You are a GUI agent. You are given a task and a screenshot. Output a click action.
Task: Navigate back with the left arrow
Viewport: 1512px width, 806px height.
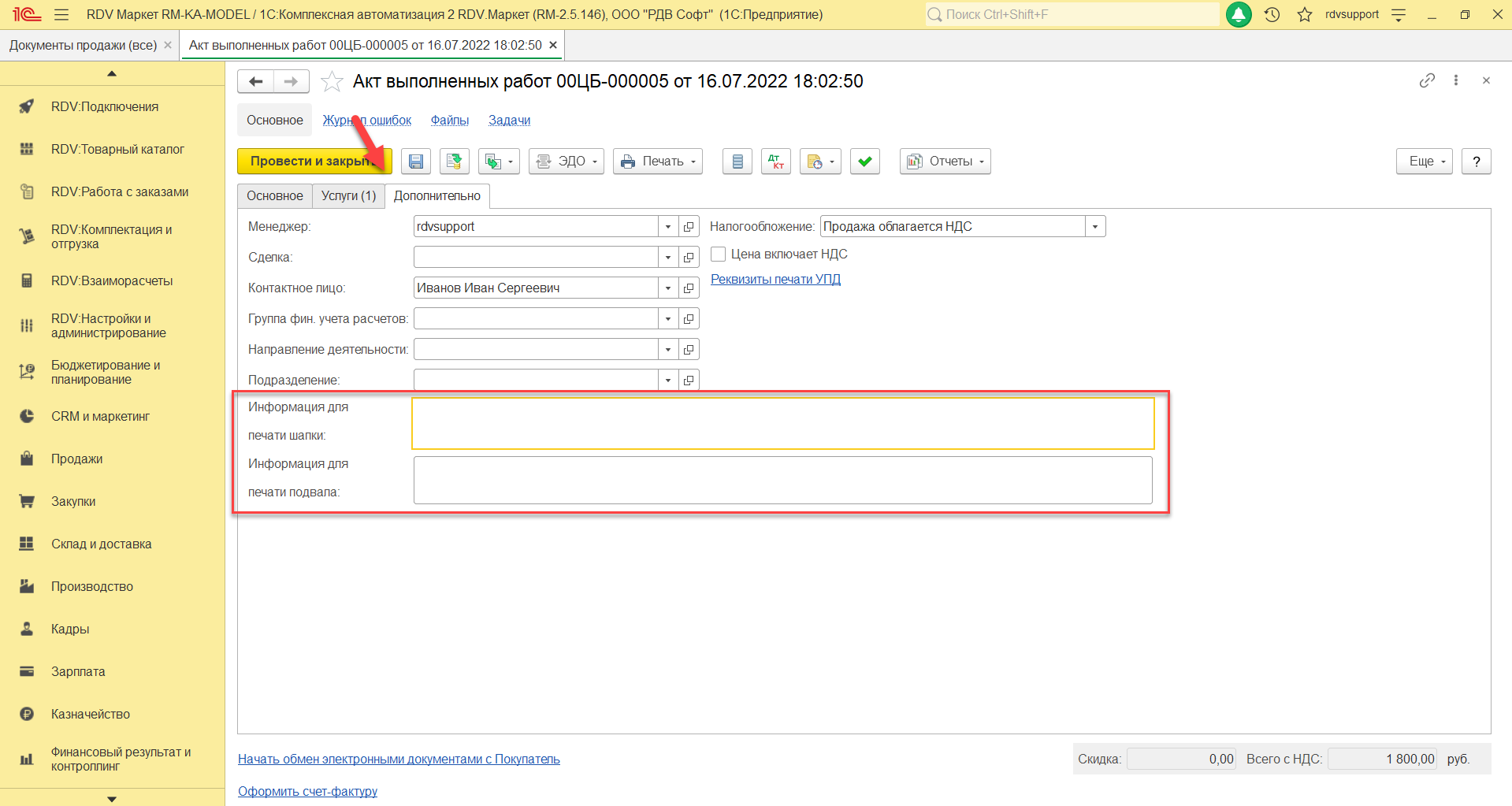(256, 81)
